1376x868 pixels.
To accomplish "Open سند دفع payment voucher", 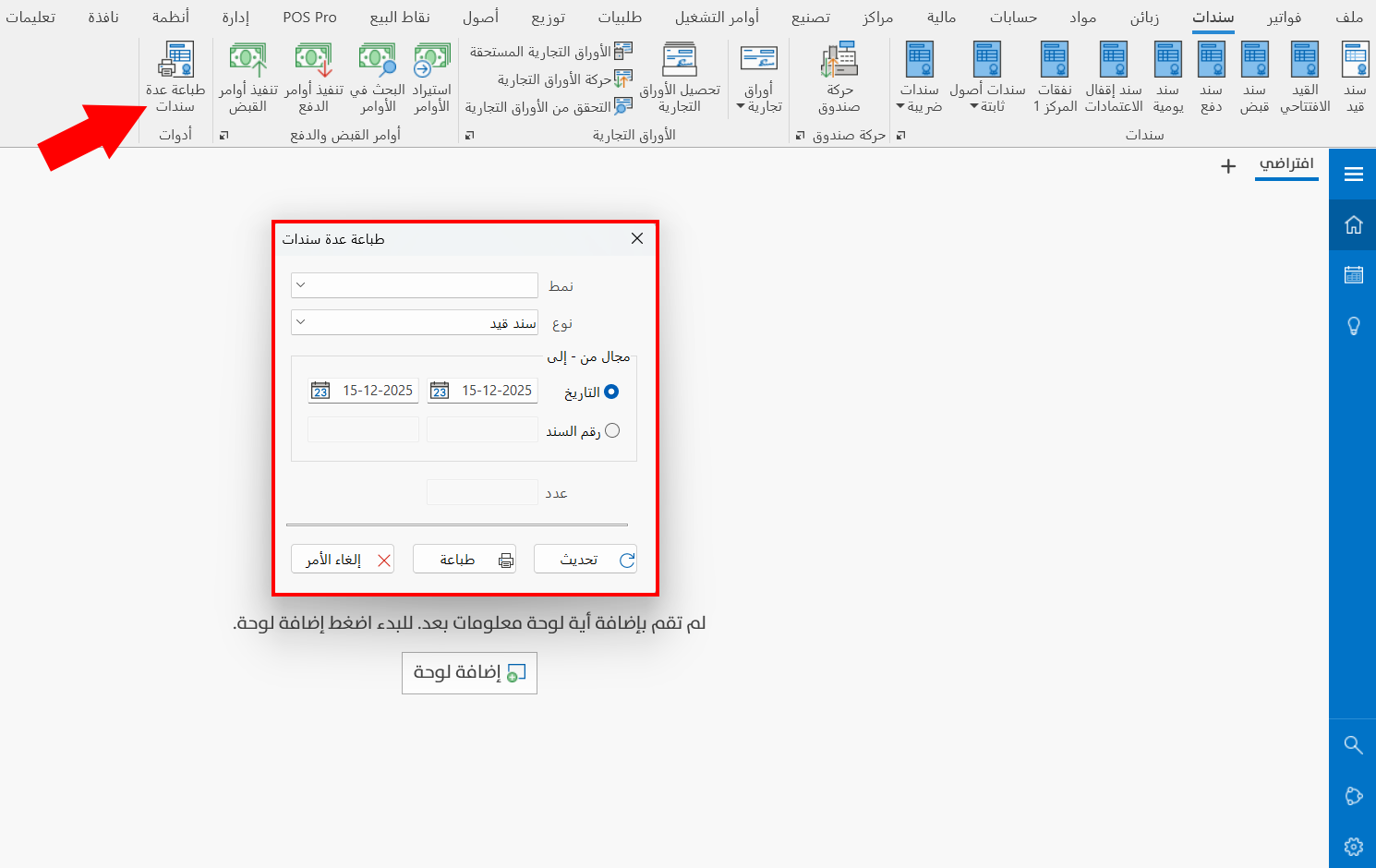I will 1211,74.
